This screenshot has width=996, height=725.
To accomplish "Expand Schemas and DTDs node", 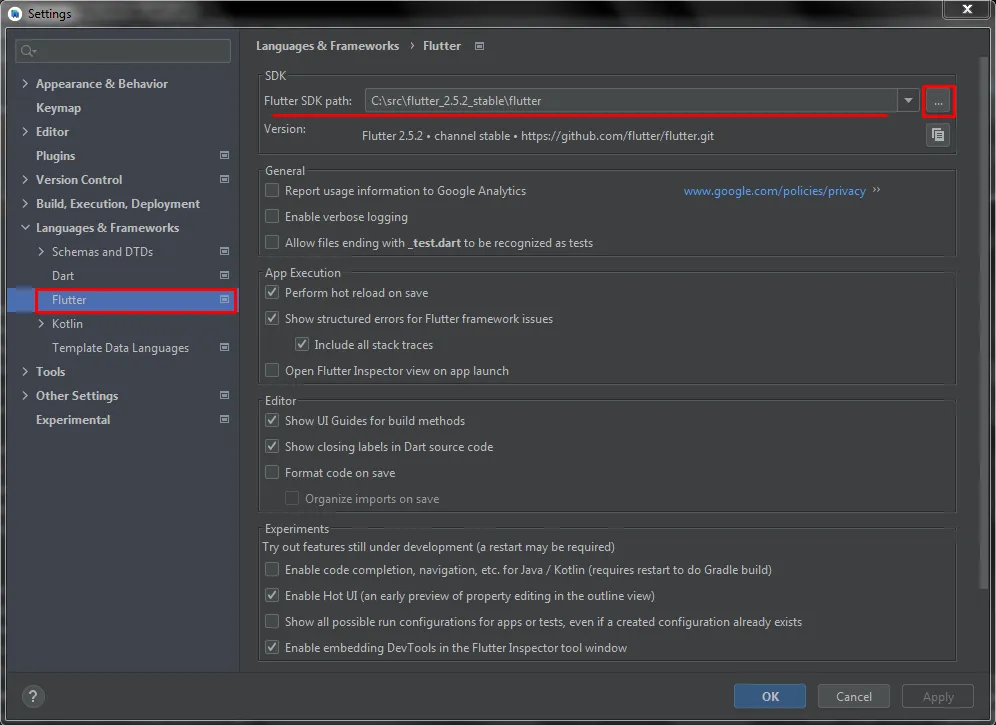I will [x=41, y=252].
